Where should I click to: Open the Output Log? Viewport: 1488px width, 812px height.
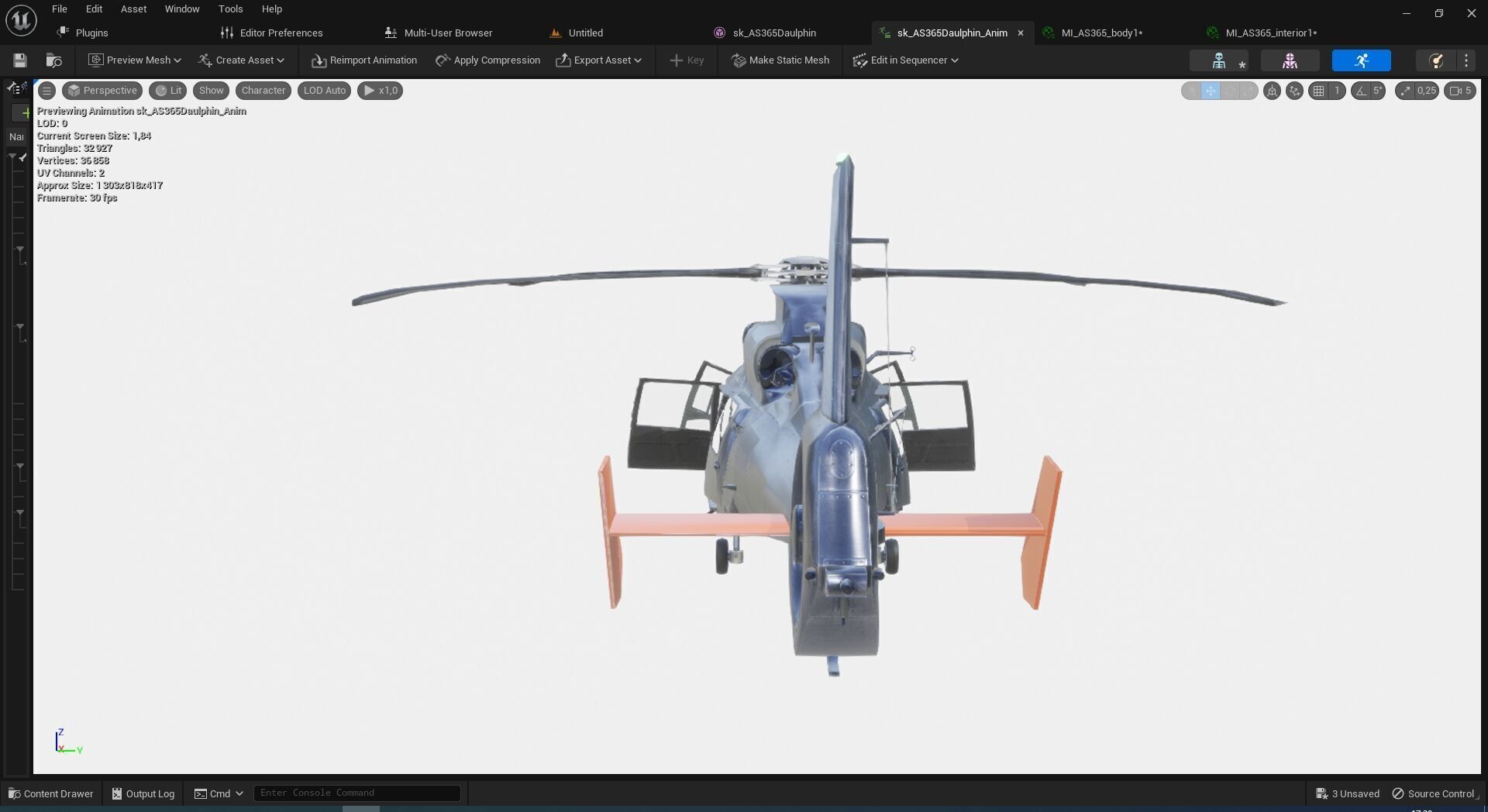click(143, 793)
